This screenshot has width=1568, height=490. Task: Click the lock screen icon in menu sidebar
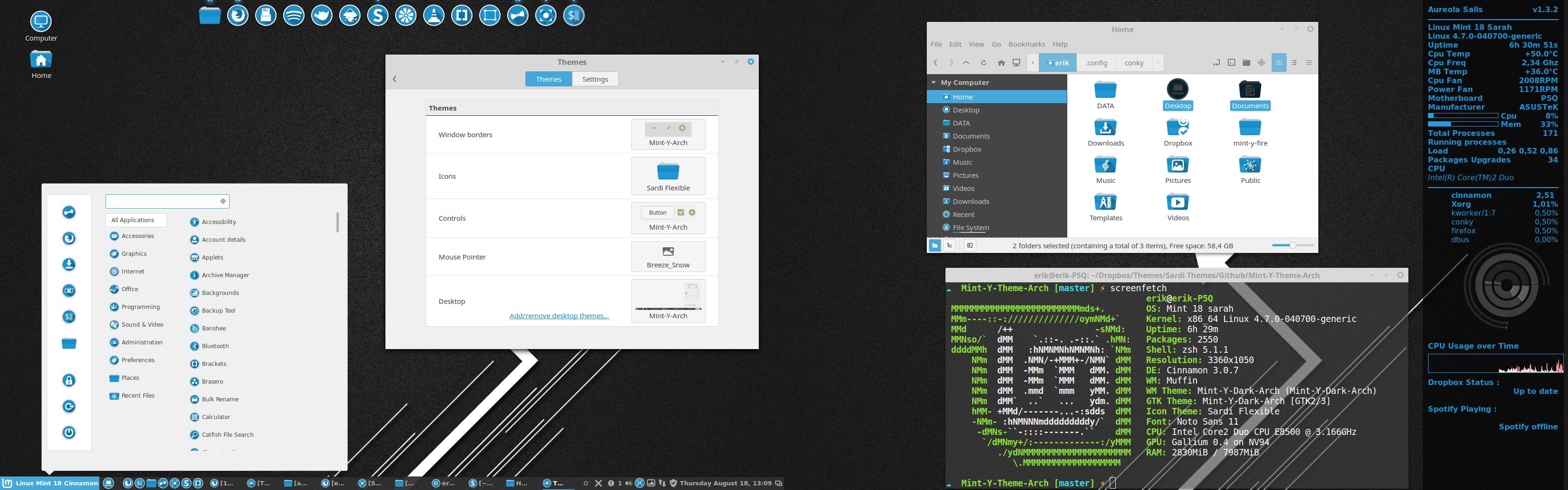pyautogui.click(x=69, y=380)
